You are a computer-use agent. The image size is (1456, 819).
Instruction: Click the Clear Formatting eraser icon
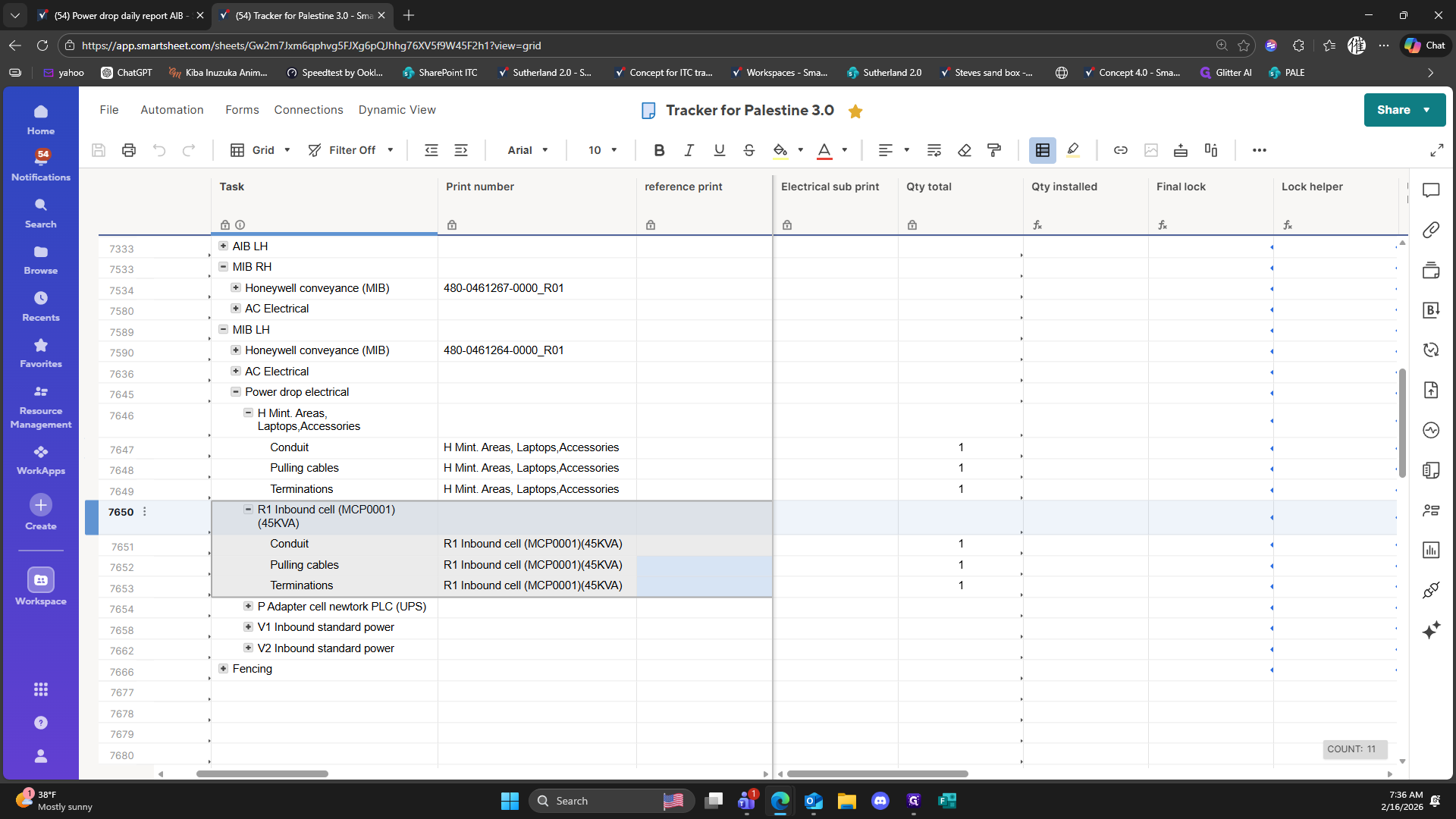(965, 150)
